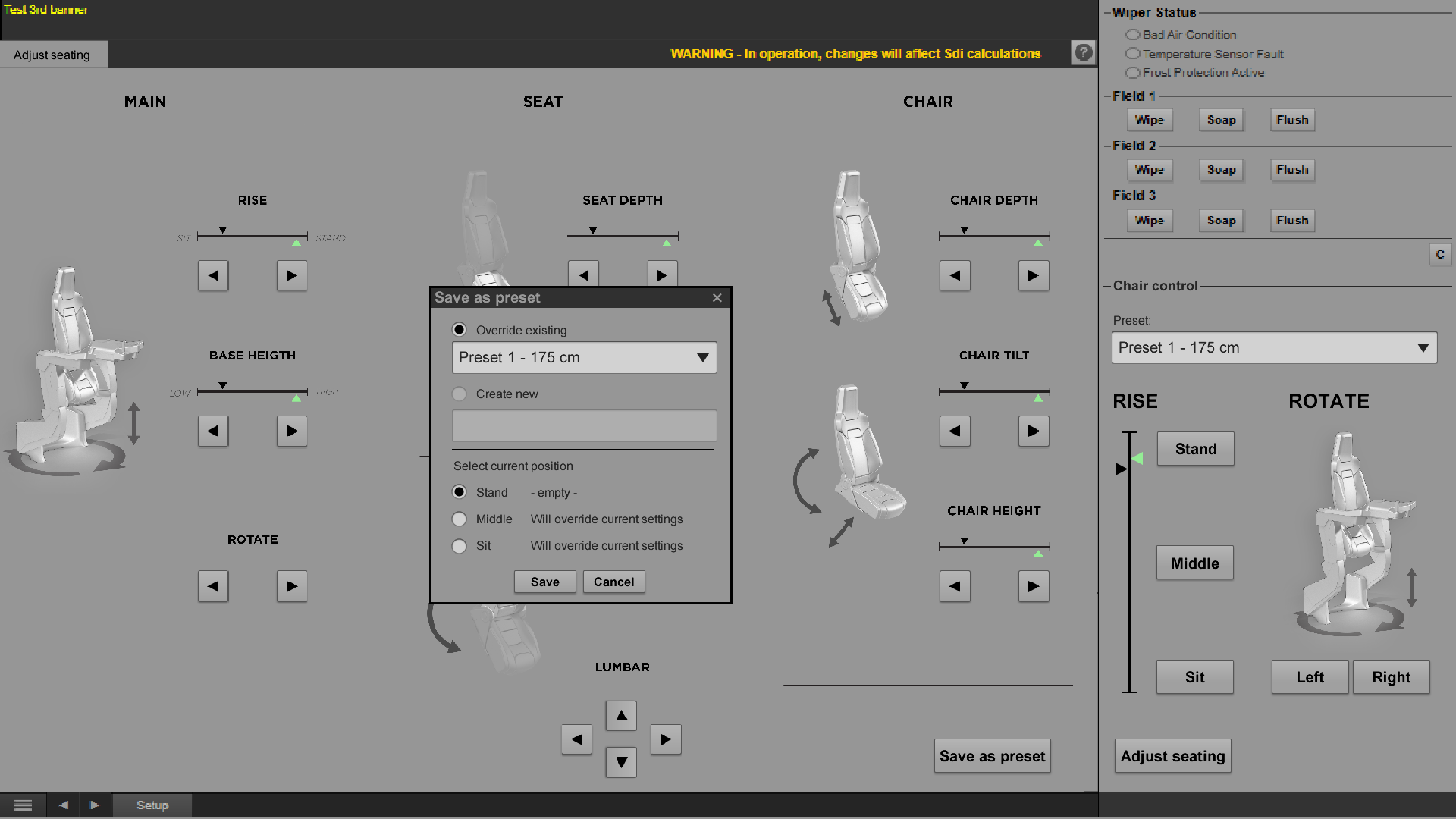The width and height of the screenshot is (1456, 819).
Task: Open dialog preset dropdown Preset 1 - 175 cm
Action: (x=584, y=357)
